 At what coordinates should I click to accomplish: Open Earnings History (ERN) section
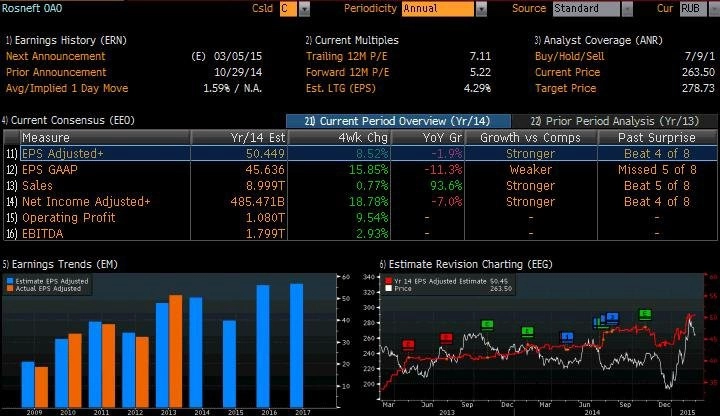tap(66, 40)
